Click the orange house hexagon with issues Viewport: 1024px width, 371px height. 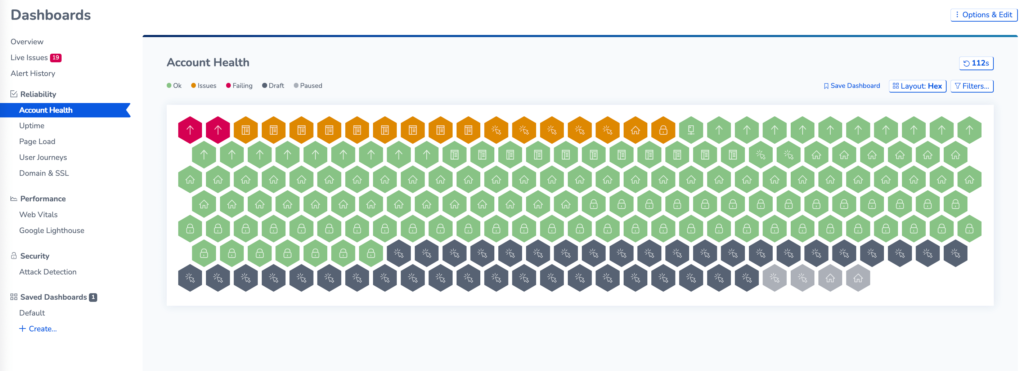[635, 130]
